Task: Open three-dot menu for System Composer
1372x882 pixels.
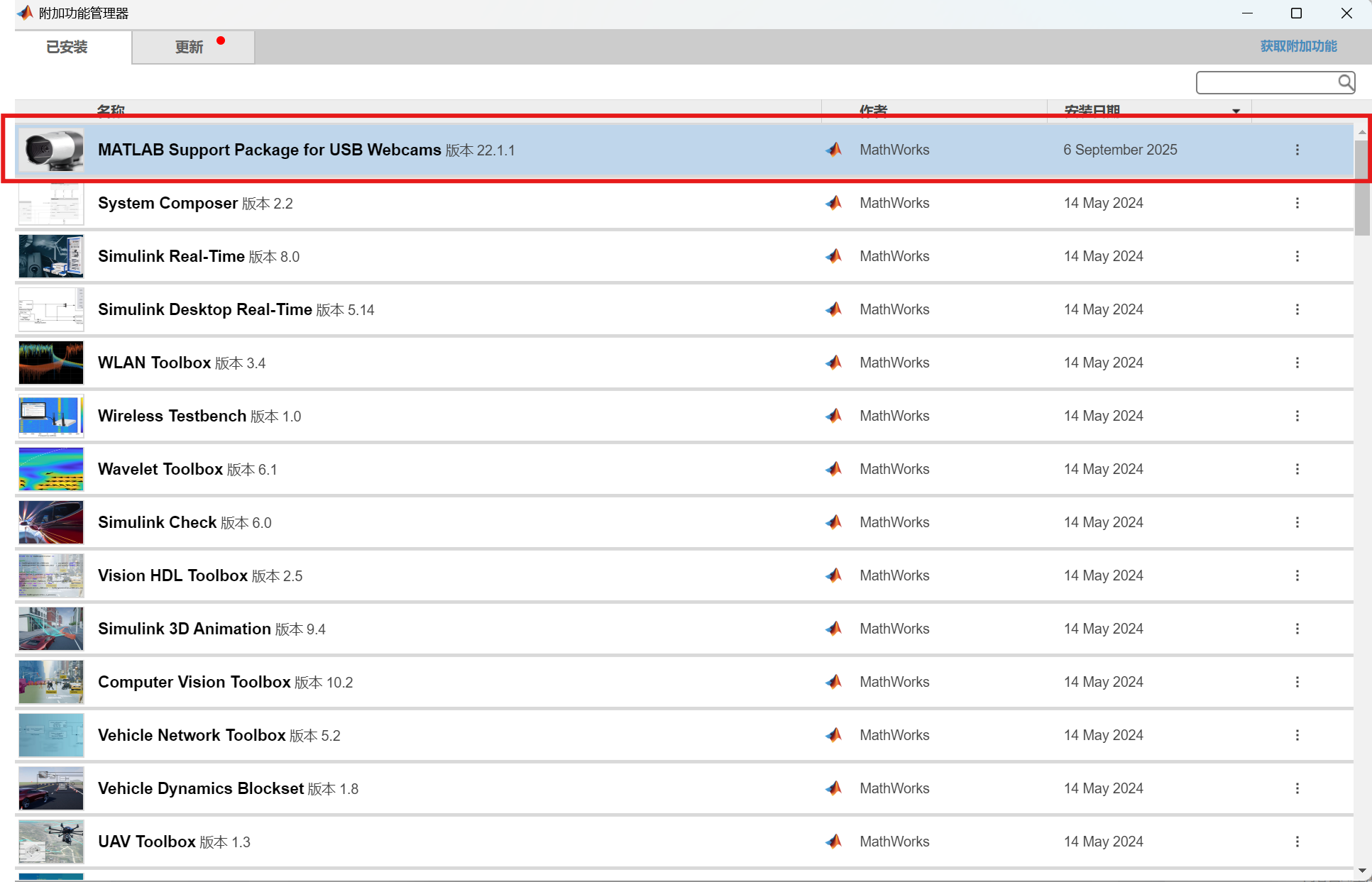Action: [x=1297, y=203]
